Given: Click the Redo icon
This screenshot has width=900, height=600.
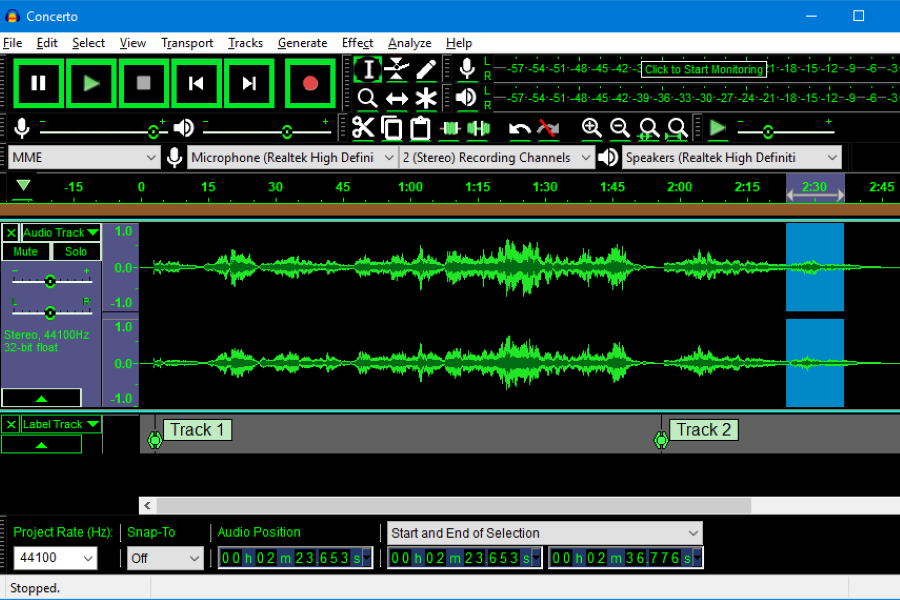Looking at the screenshot, I should coord(548,128).
